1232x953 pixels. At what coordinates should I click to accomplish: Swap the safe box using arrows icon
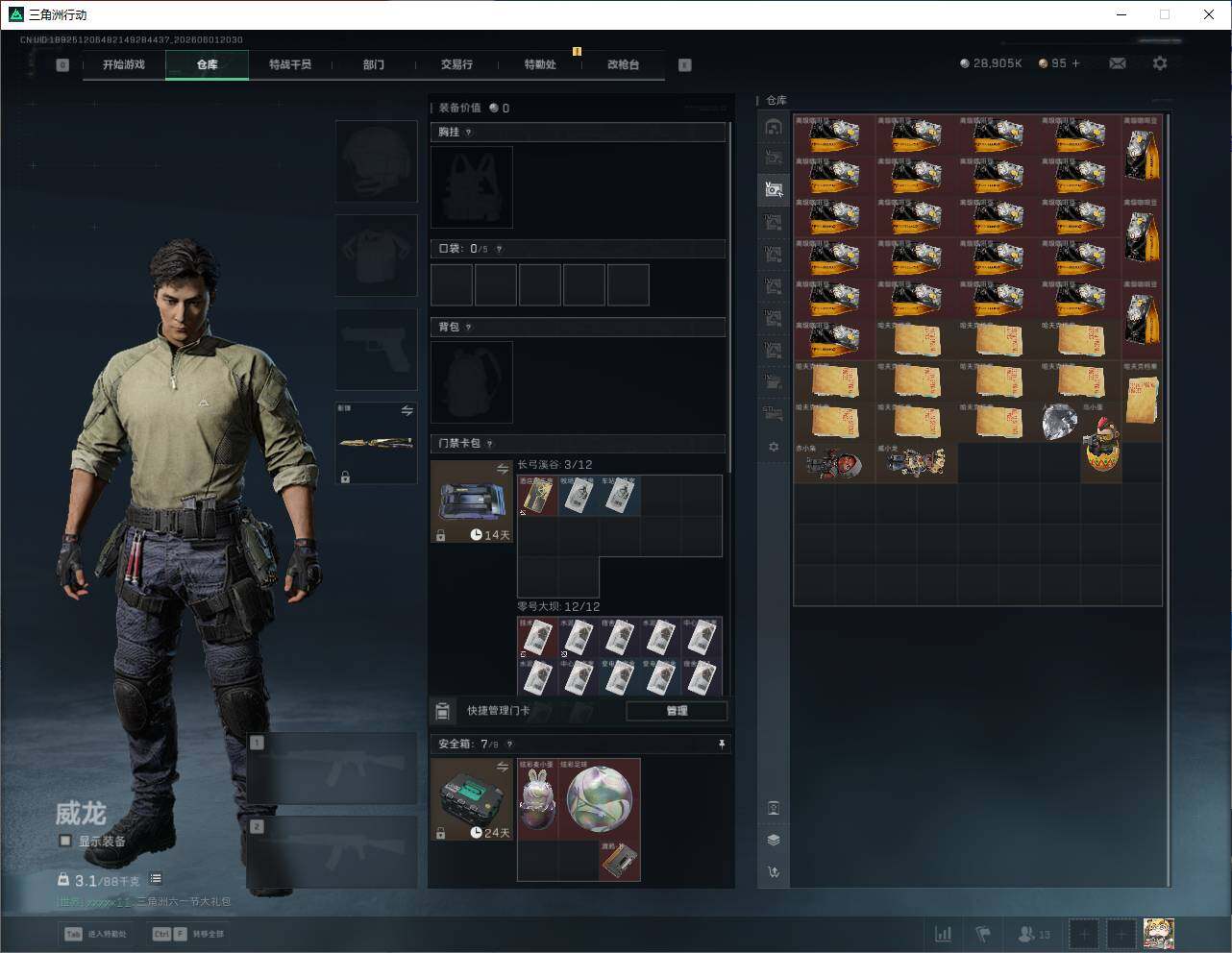[502, 767]
